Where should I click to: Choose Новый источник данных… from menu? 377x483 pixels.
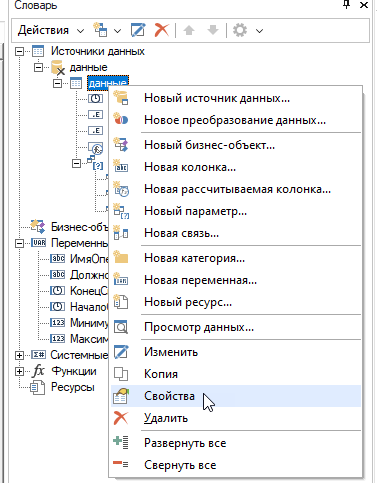[x=236, y=98]
